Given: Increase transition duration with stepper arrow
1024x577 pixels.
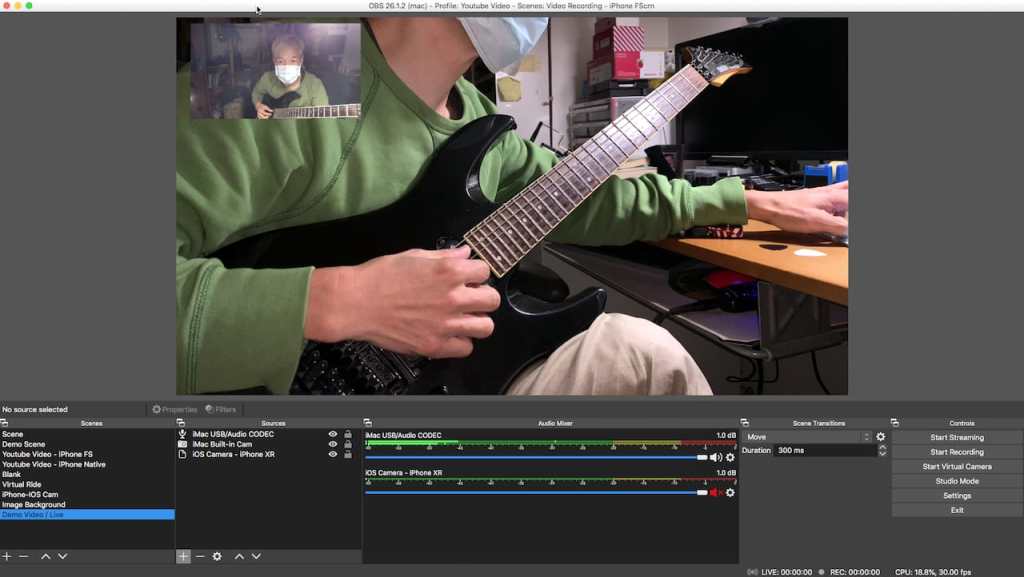Looking at the screenshot, I should point(882,447).
